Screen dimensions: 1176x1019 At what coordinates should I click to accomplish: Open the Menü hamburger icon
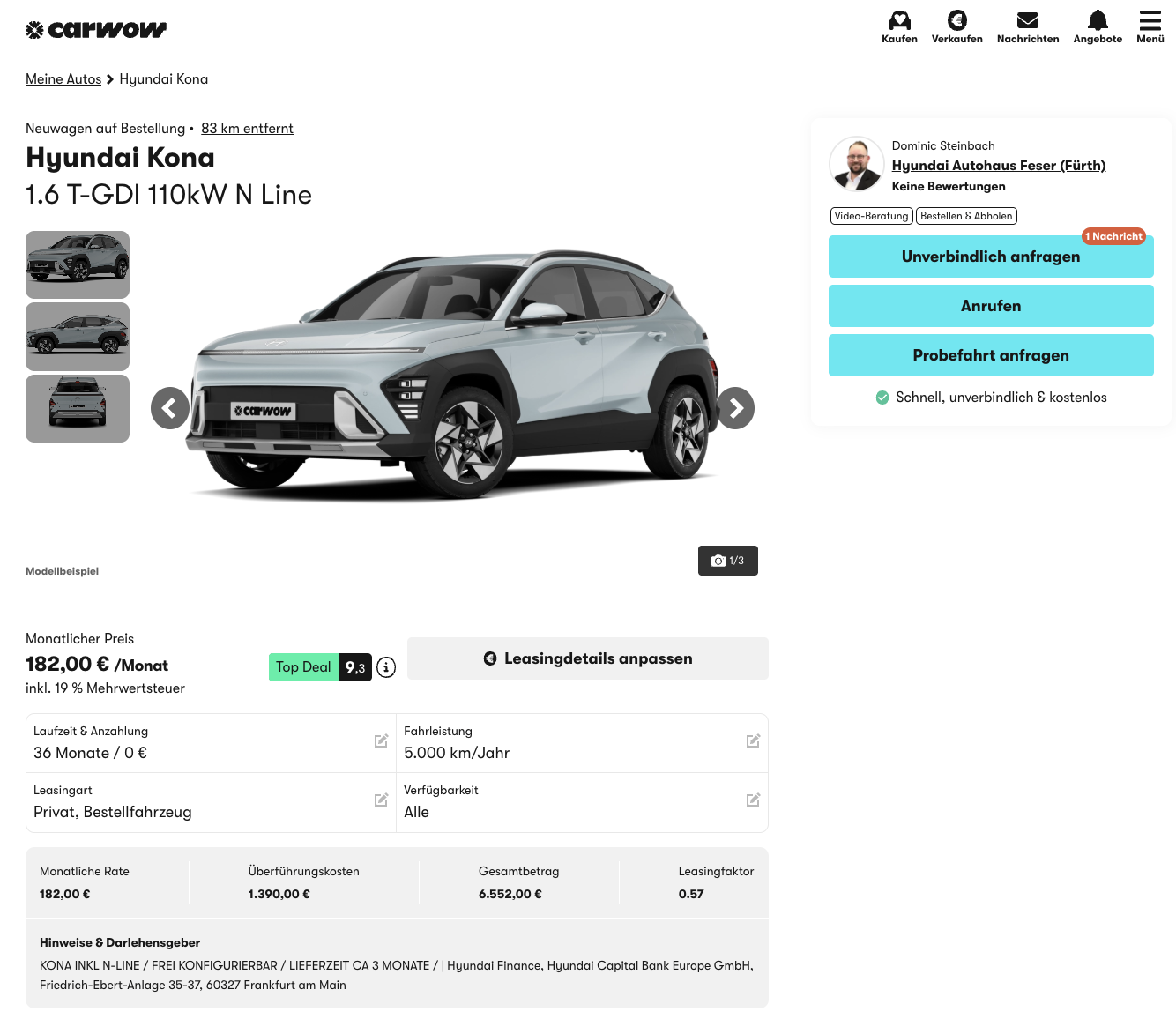[1150, 20]
